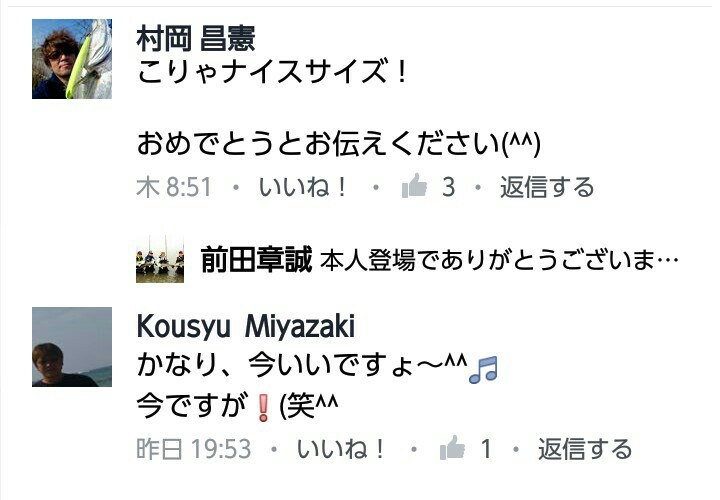Click the name 村岡 昌憲
Screen dimensions: 720x500
196,39
